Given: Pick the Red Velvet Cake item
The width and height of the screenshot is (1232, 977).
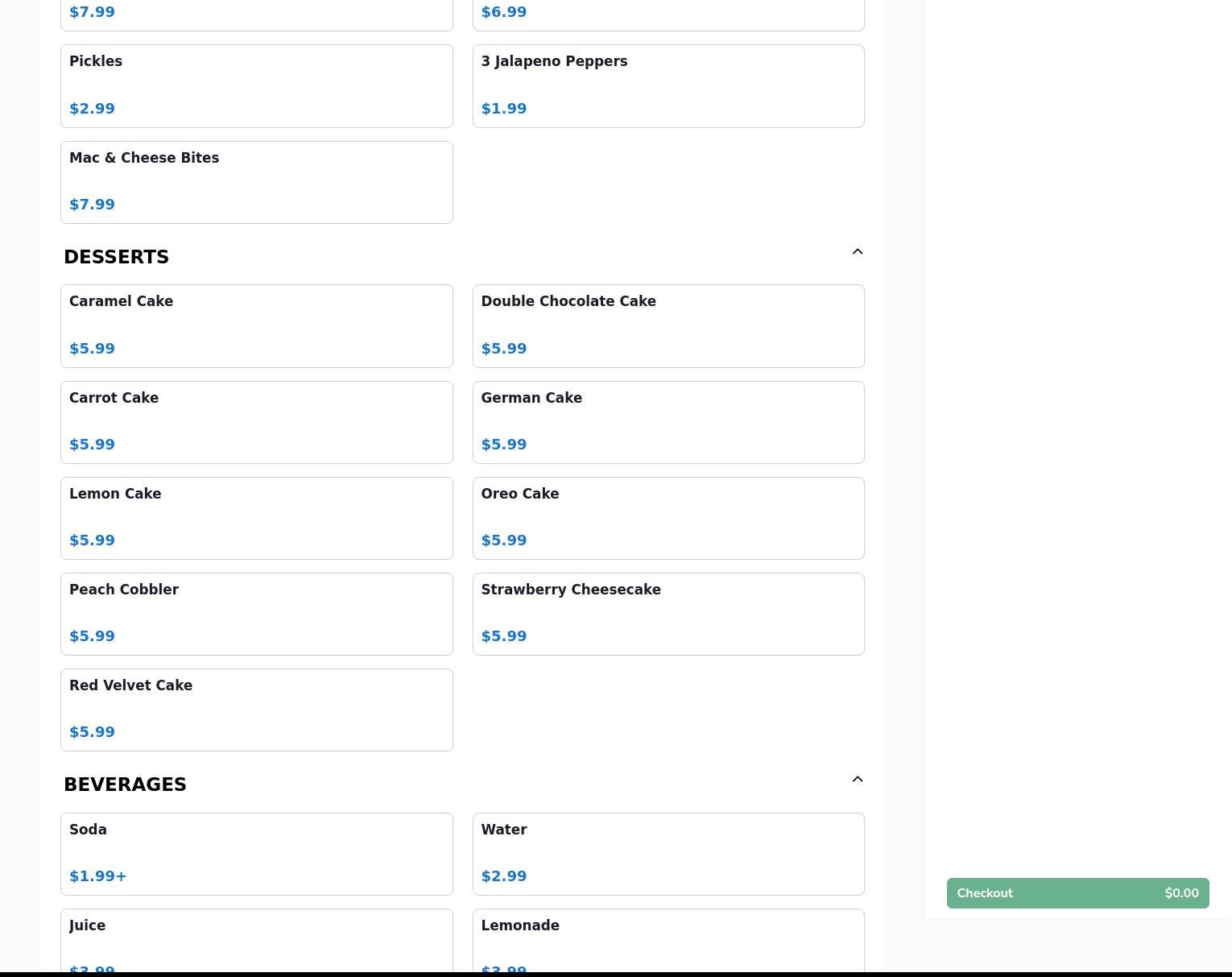Looking at the screenshot, I should pyautogui.click(x=257, y=710).
